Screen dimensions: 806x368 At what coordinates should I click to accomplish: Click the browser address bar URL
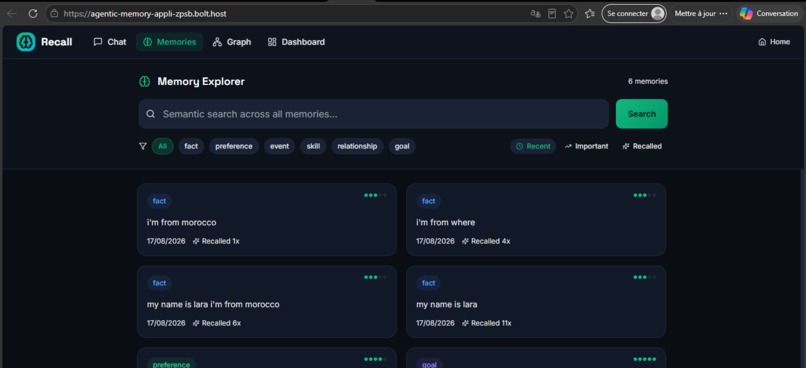pyautogui.click(x=145, y=14)
